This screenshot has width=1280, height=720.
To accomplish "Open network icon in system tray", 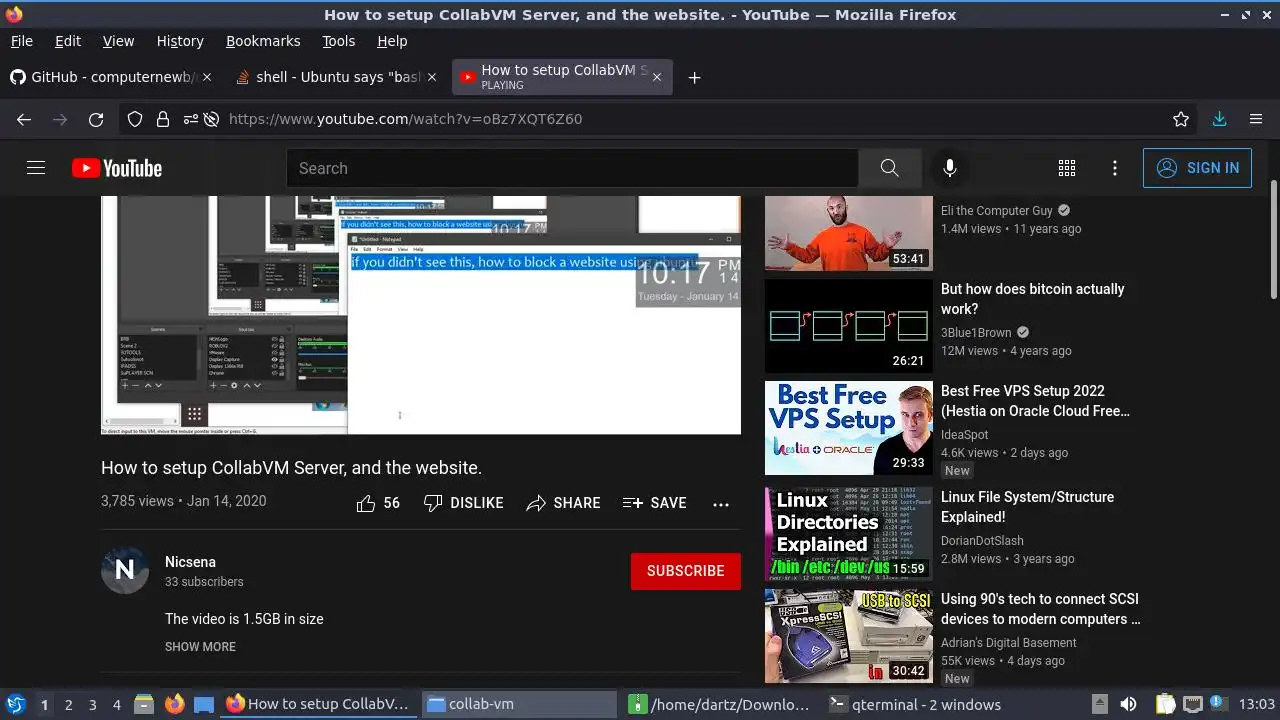I will 1193,704.
